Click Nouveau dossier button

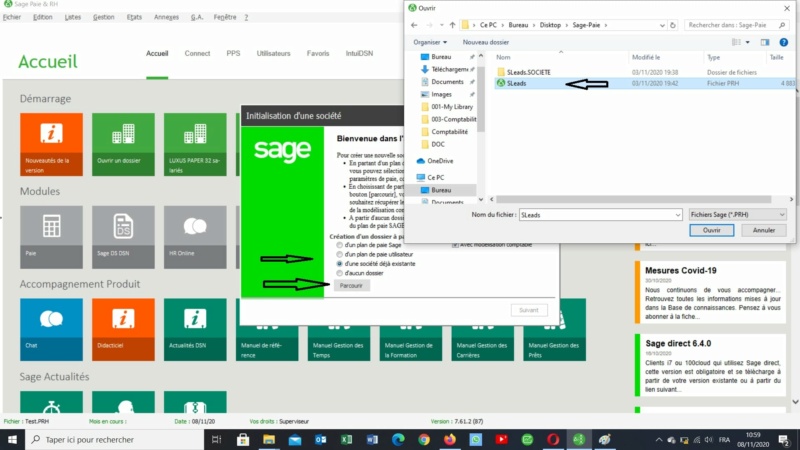click(486, 42)
